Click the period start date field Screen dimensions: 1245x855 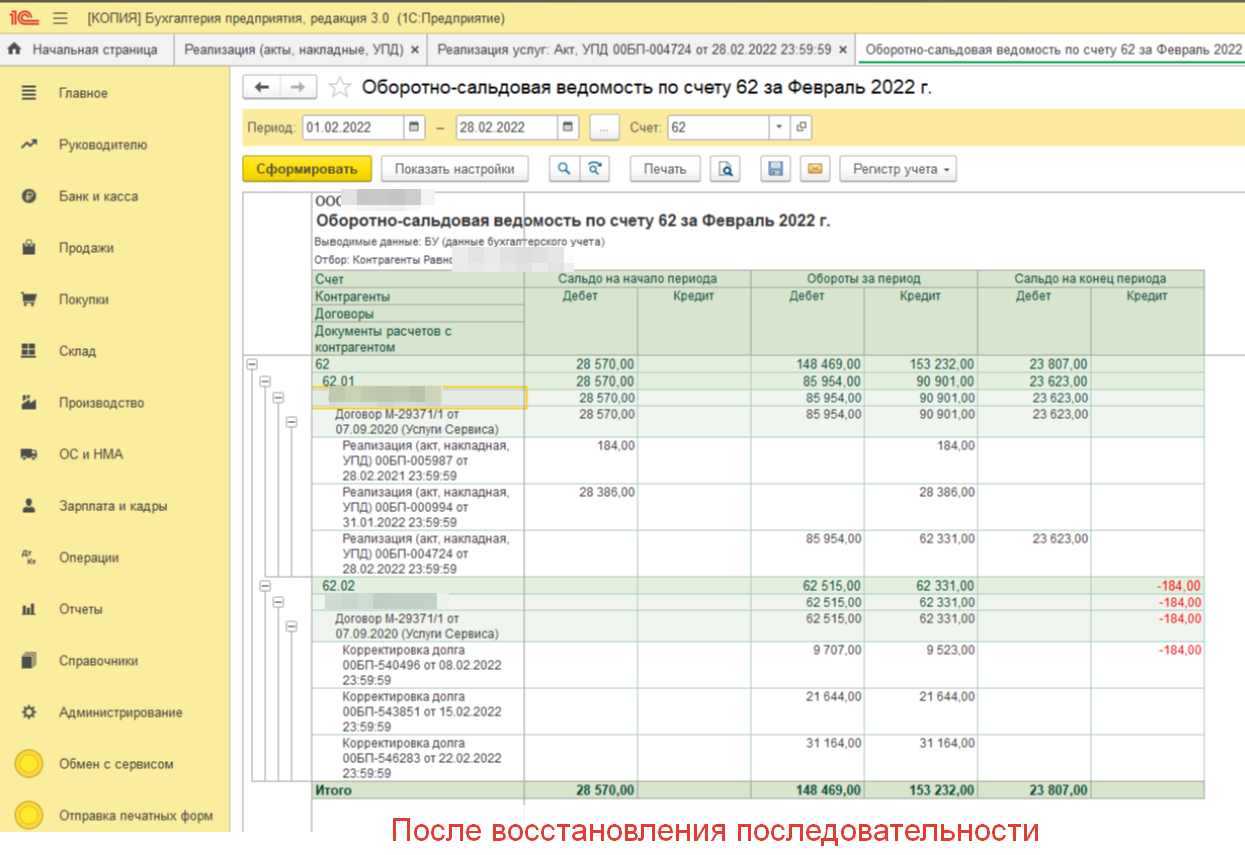(354, 128)
